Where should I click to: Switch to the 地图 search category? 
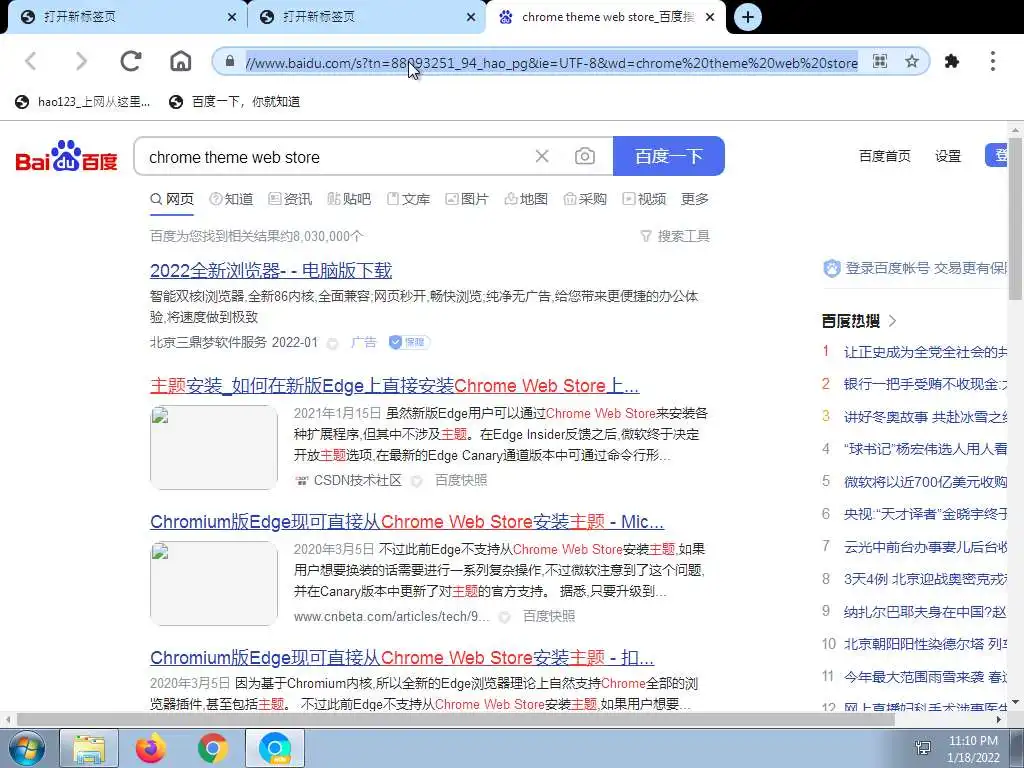[526, 199]
